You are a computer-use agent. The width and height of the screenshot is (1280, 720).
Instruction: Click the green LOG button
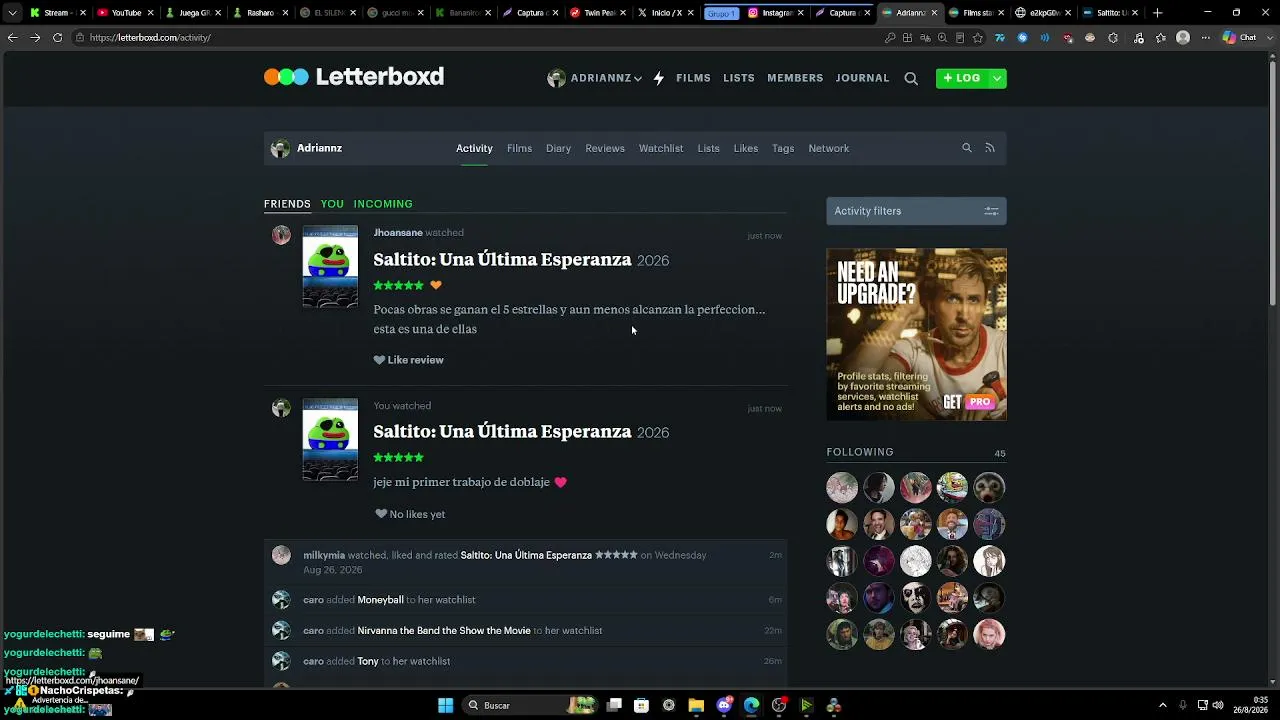tap(962, 78)
